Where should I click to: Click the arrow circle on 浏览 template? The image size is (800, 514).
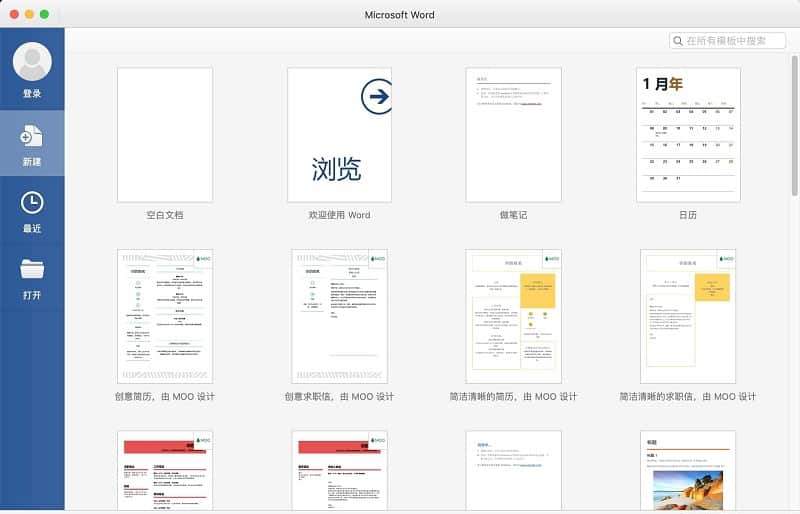[377, 97]
